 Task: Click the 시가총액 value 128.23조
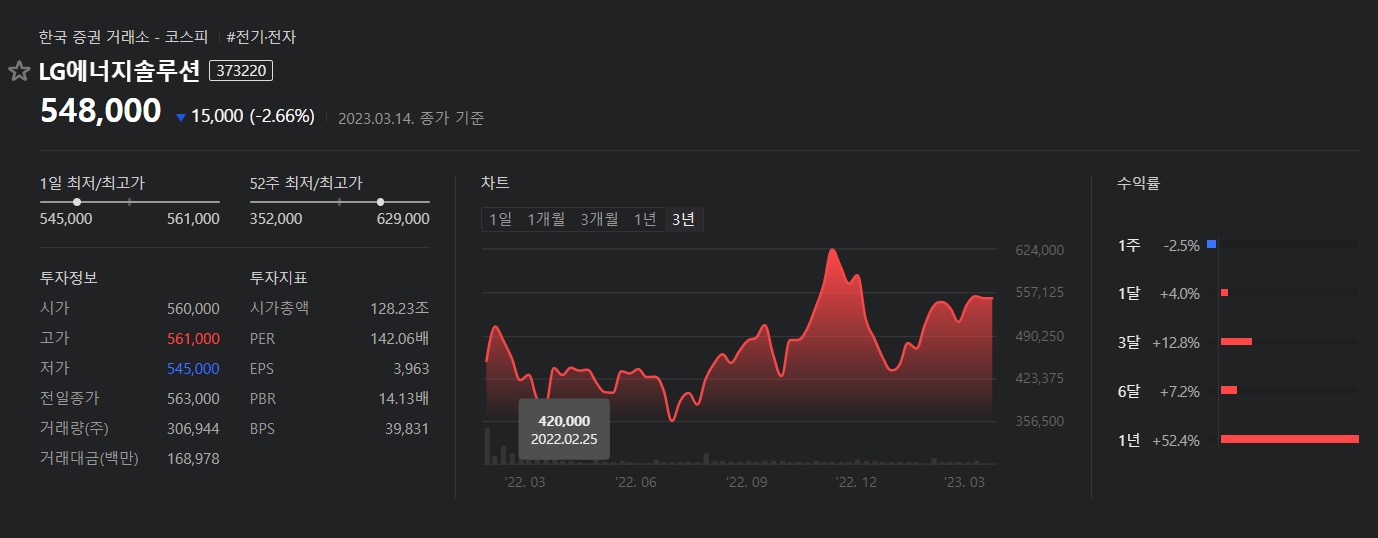pos(400,308)
